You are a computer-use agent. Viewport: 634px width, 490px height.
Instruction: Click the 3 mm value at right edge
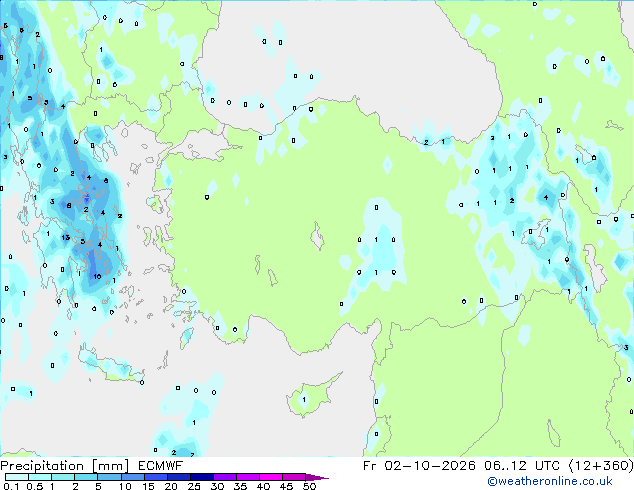click(x=626, y=348)
